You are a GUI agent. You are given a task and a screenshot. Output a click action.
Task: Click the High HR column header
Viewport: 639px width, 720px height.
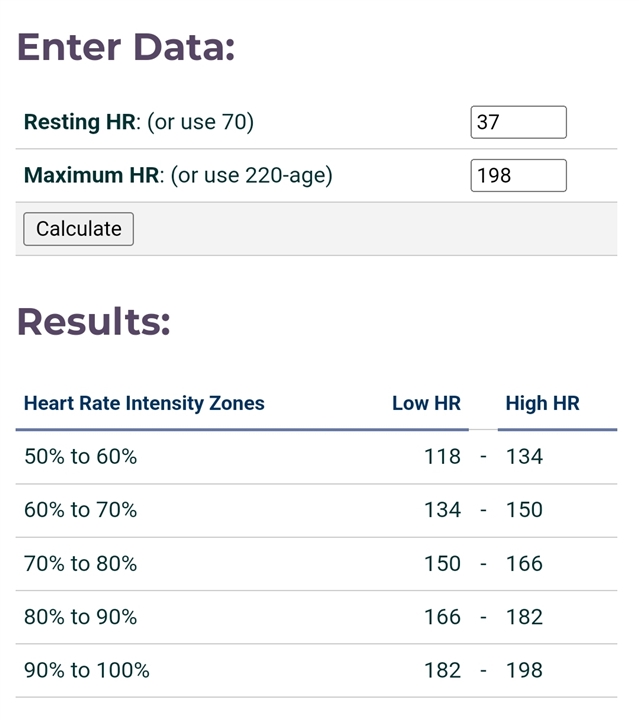coord(543,403)
